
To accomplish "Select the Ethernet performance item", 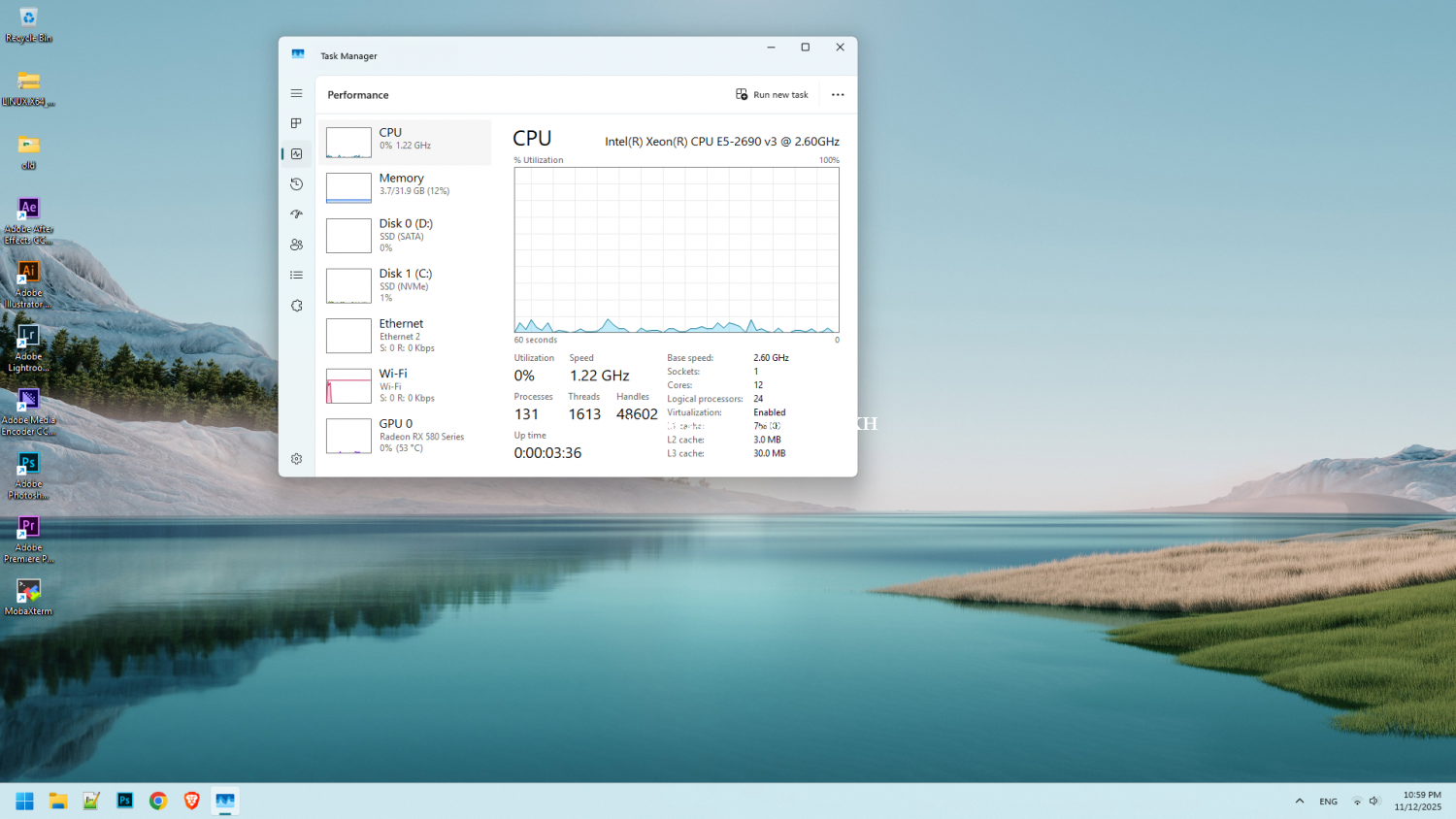I will pos(405,336).
